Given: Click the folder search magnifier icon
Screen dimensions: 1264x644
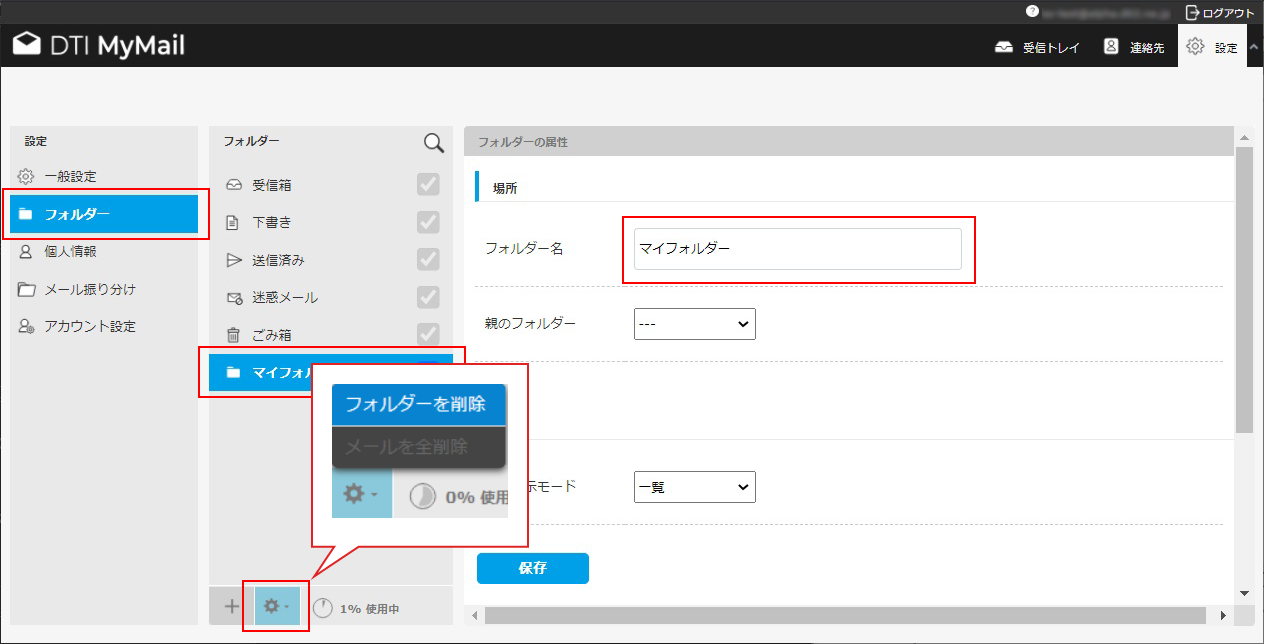Looking at the screenshot, I should [x=434, y=143].
